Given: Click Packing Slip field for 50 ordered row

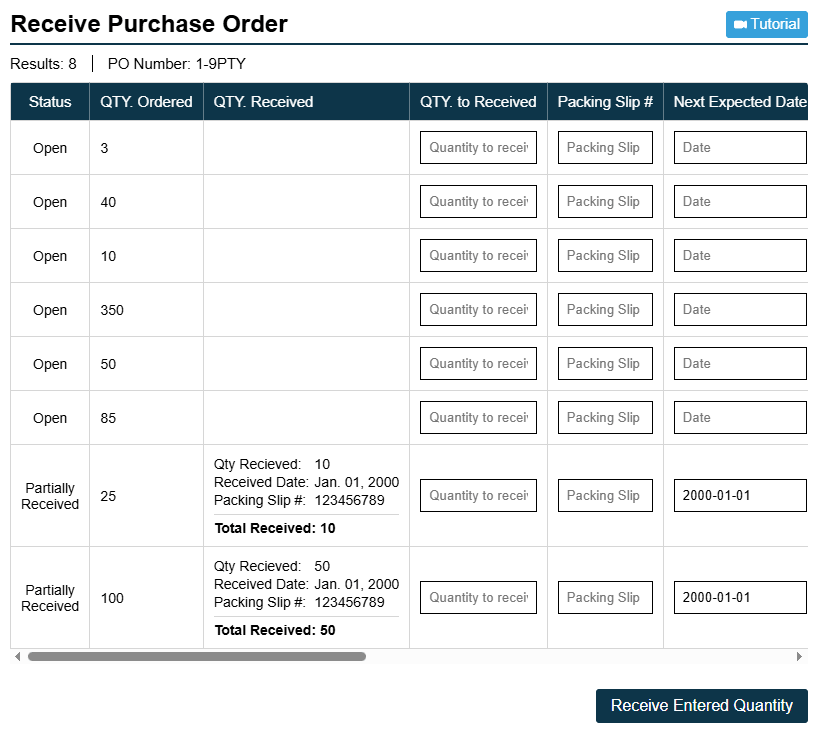Looking at the screenshot, I should point(605,364).
